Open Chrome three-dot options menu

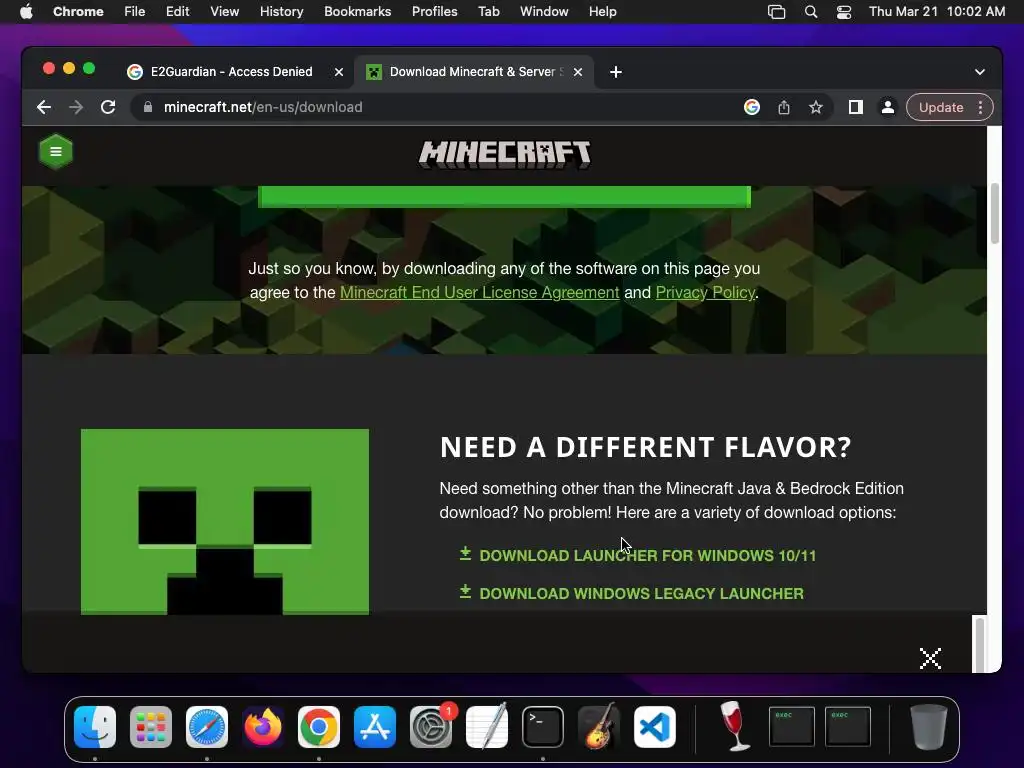[980, 107]
